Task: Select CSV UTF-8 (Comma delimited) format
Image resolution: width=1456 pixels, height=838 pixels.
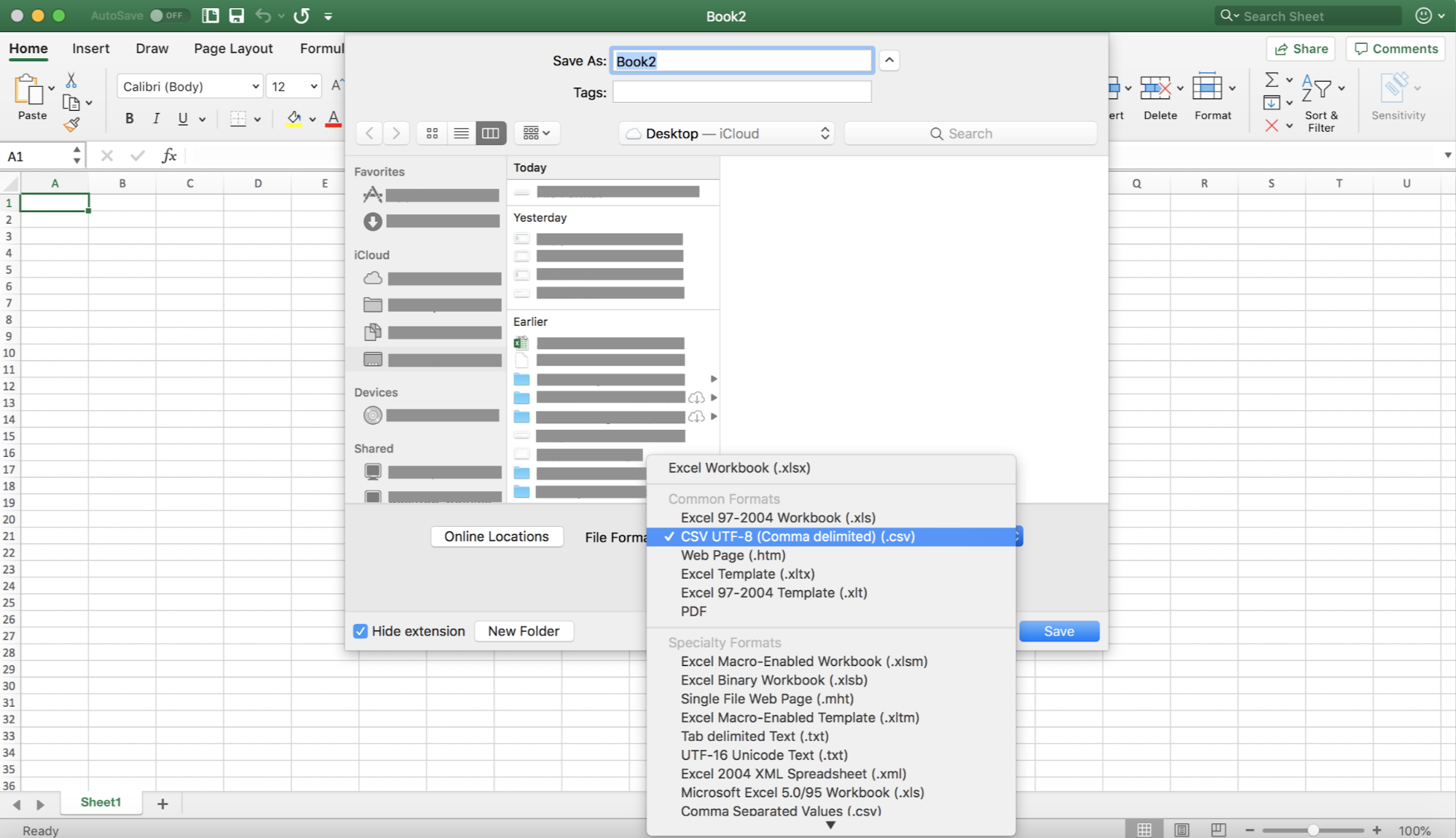Action: [830, 536]
